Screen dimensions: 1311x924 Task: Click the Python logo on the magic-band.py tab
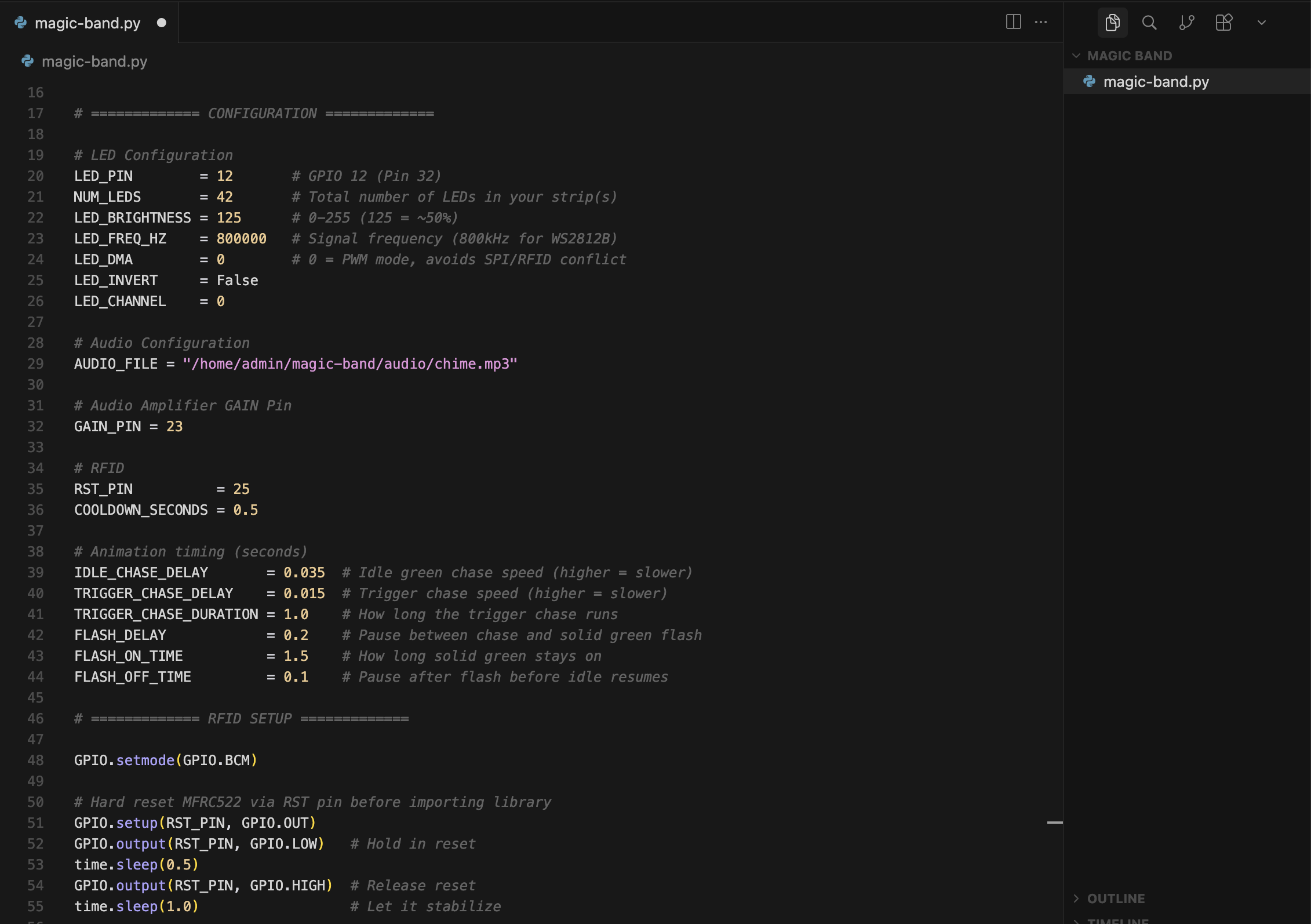19,23
